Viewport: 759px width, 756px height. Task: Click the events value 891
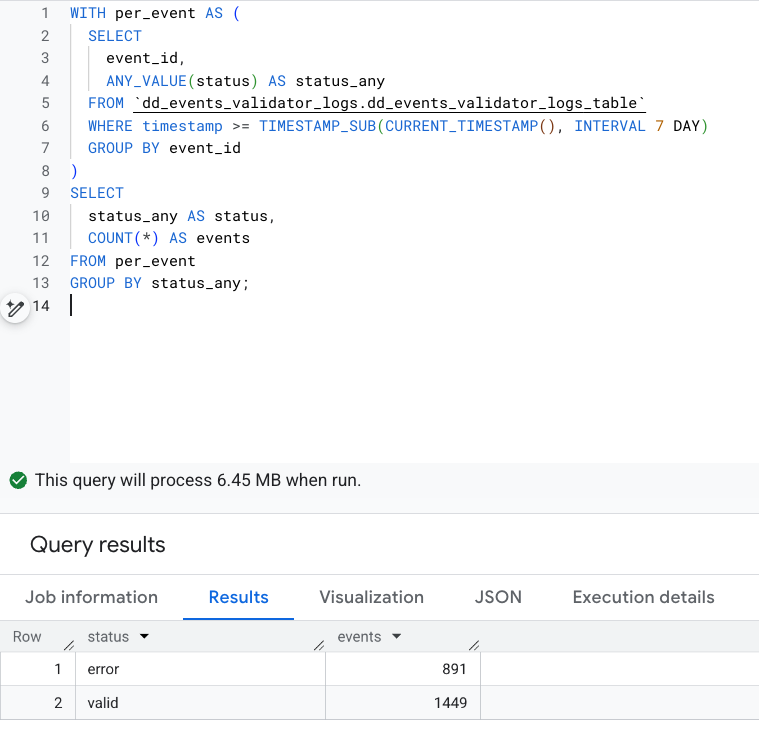tap(454, 669)
